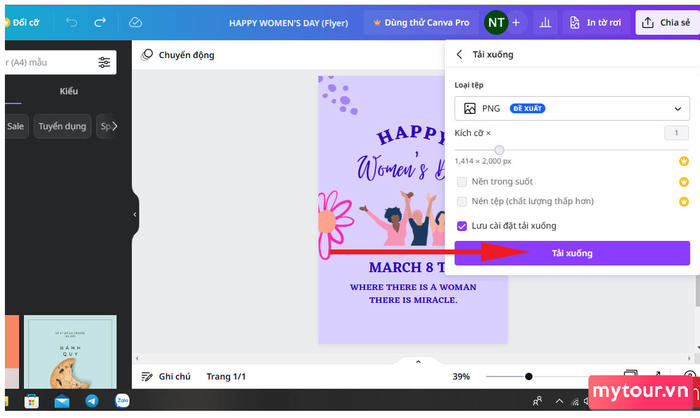Click the Kích cỡ size slider handle
700x418 pixels.
click(x=499, y=150)
